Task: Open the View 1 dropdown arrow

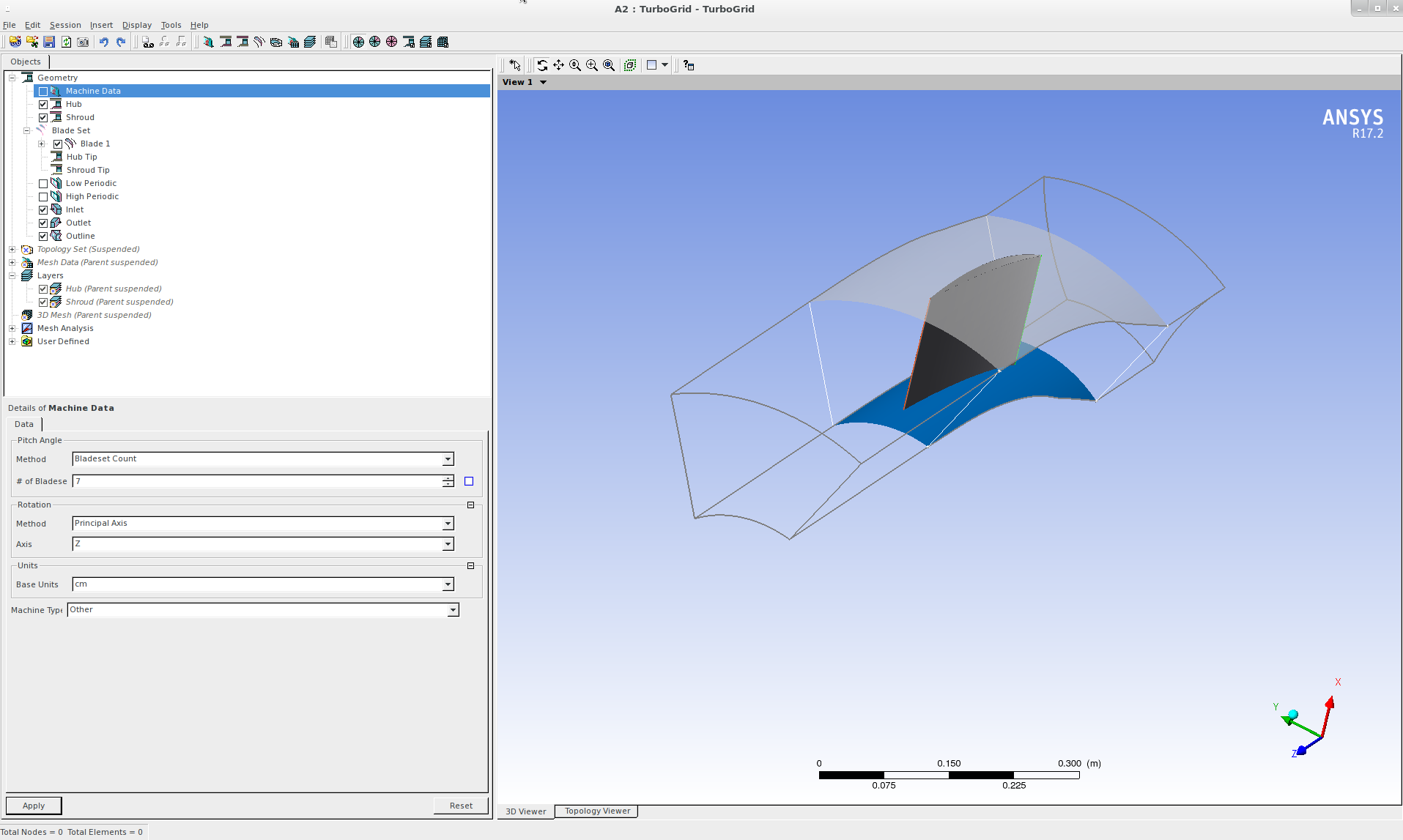Action: (x=543, y=82)
